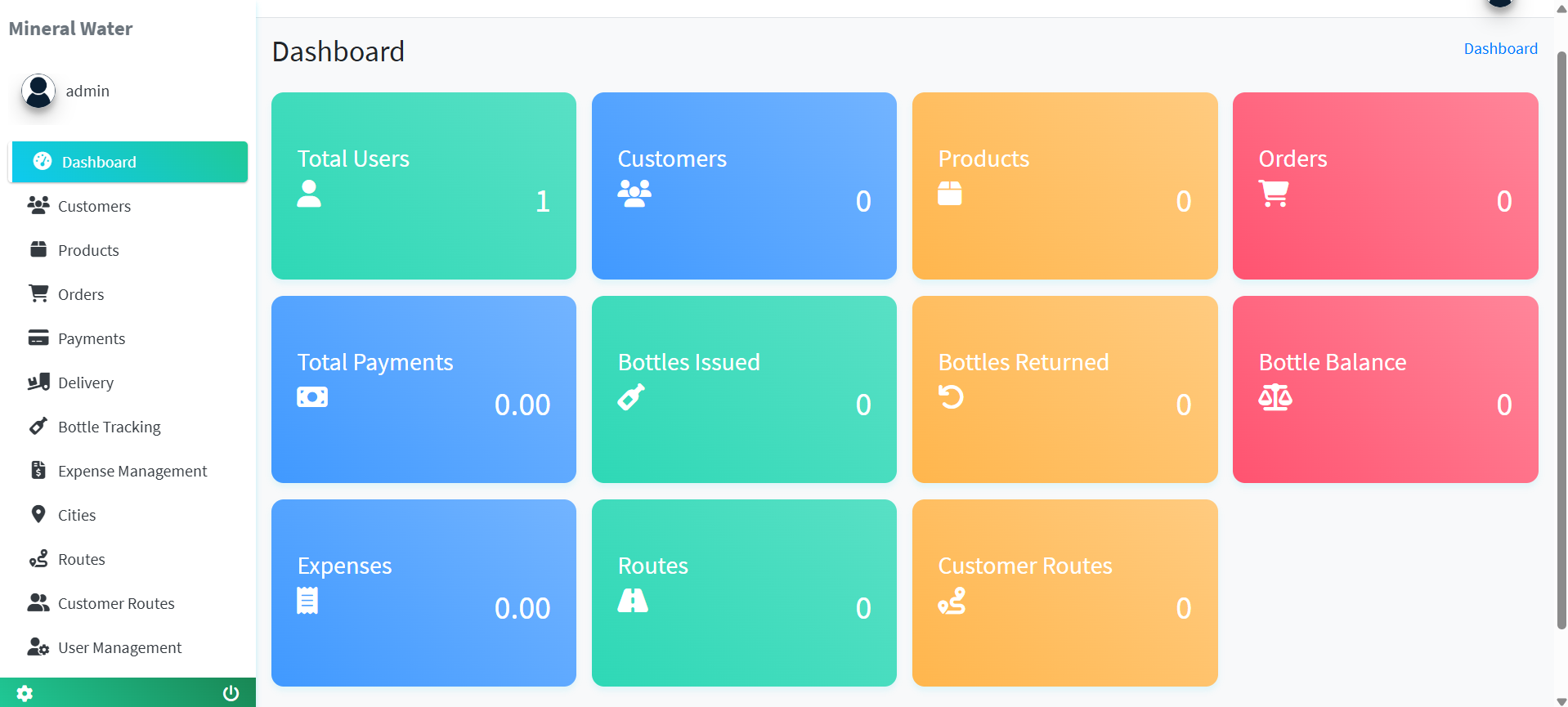Click the Bottle Balance card title
Screen dimensions: 1568x707
tap(1333, 362)
